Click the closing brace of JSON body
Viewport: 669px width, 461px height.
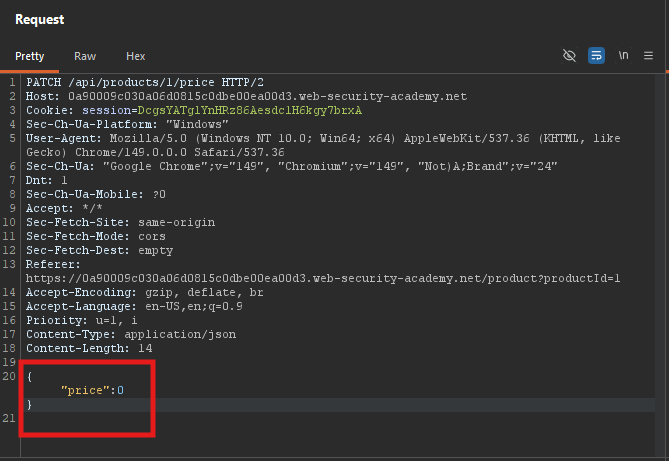29,404
